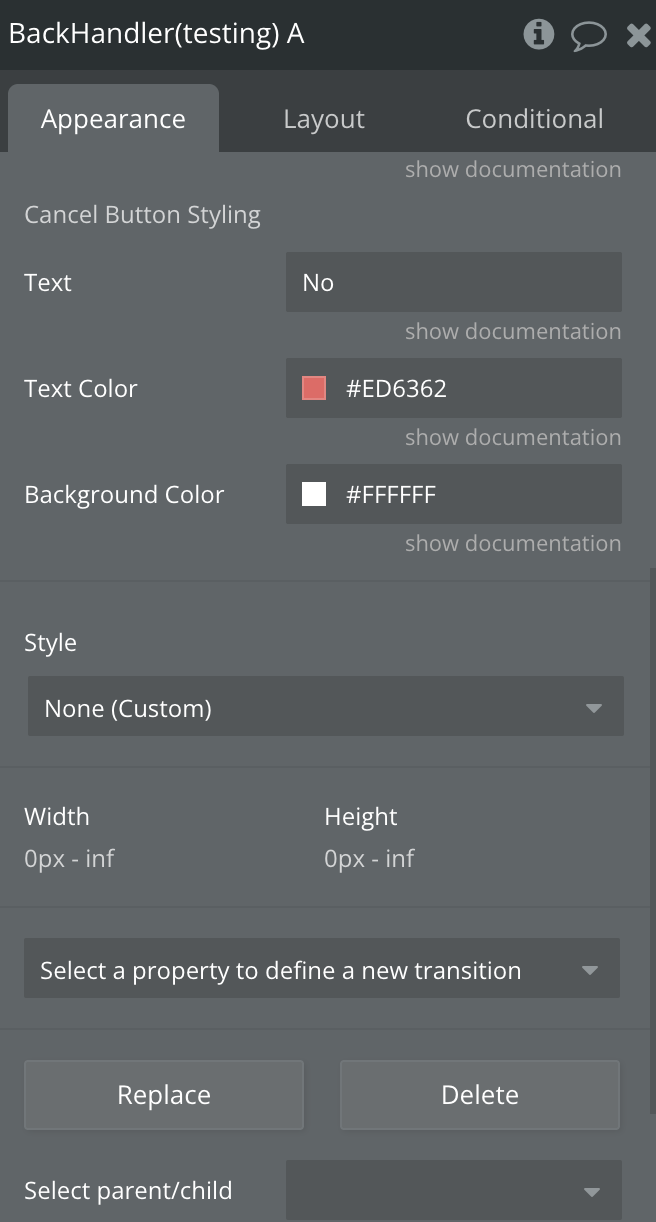The width and height of the screenshot is (656, 1222).
Task: Expand the new transition property dropdown
Action: pos(321,970)
